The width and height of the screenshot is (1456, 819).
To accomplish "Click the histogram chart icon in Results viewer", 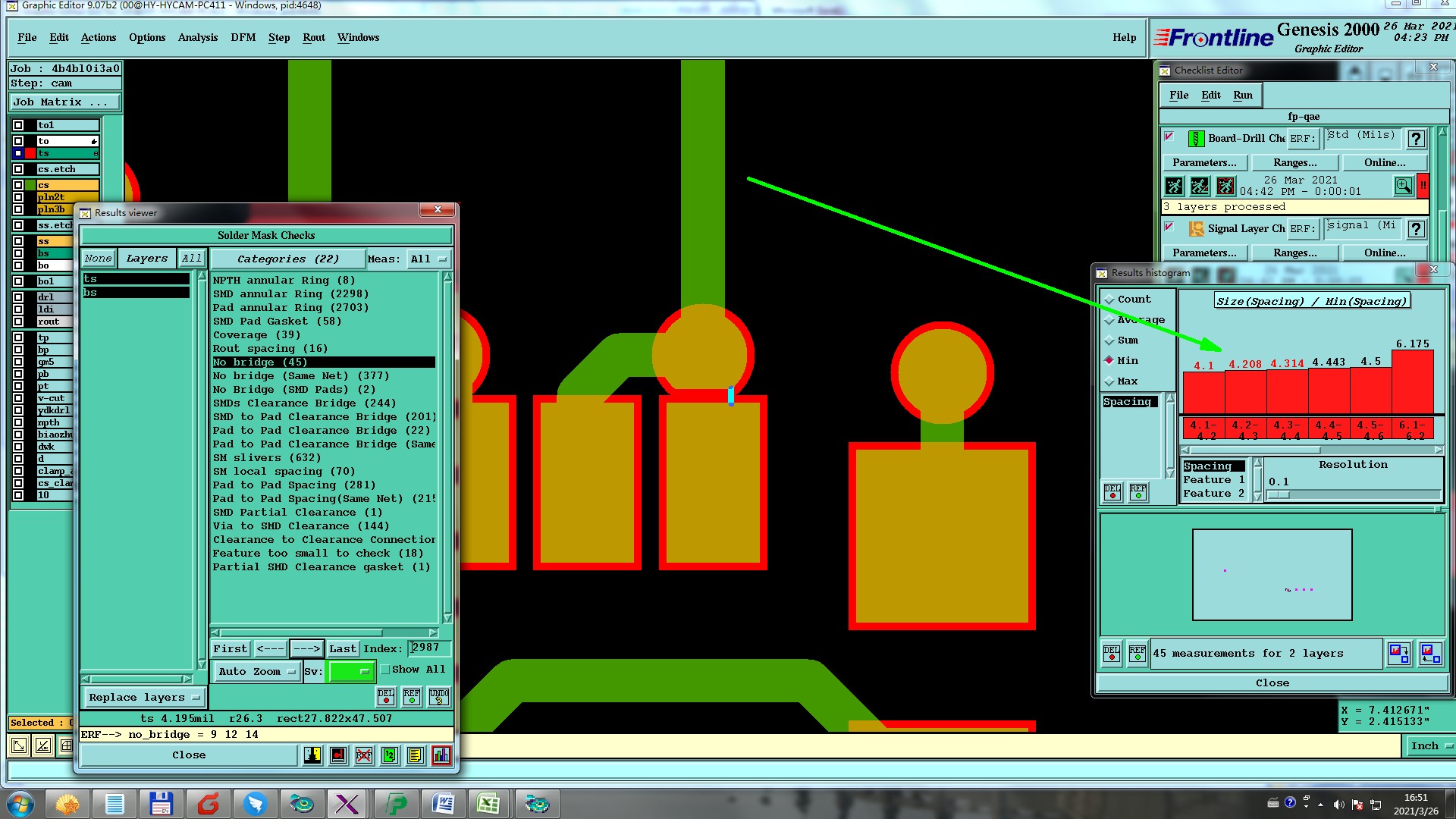I will click(x=441, y=755).
